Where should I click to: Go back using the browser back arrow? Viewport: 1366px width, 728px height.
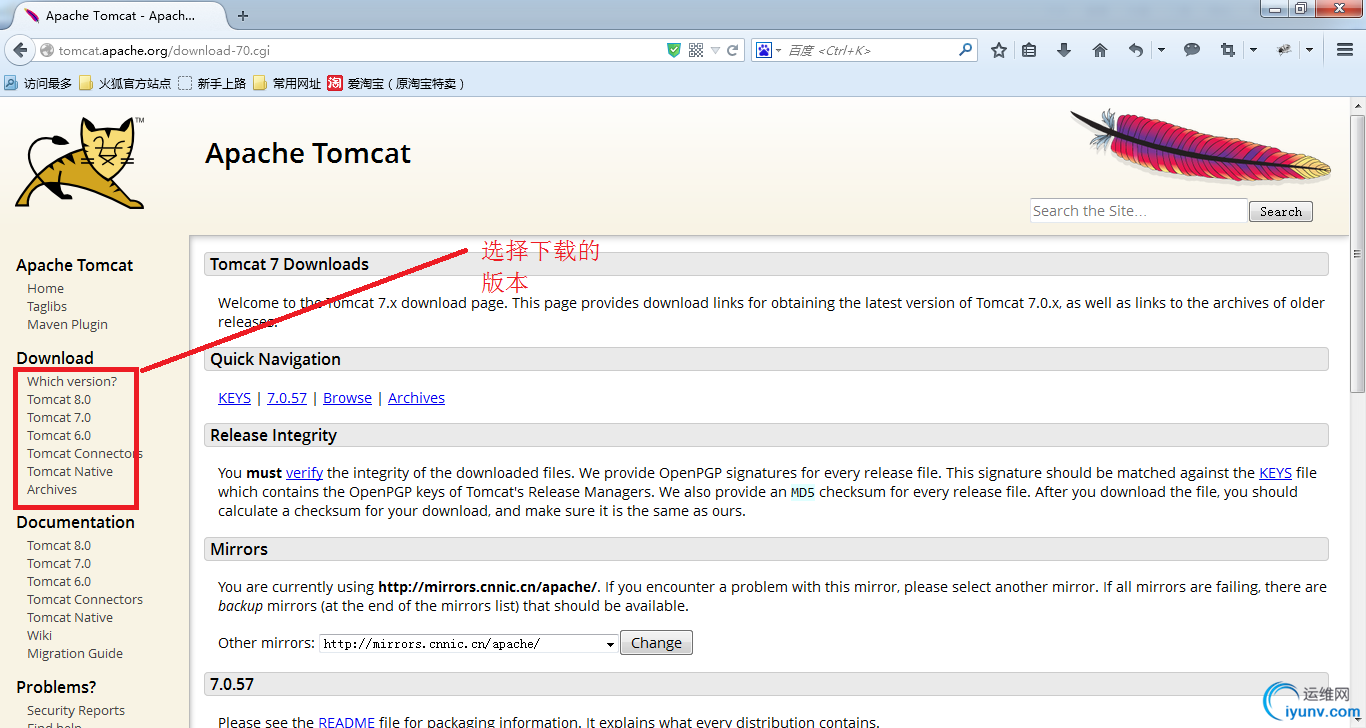(18, 50)
